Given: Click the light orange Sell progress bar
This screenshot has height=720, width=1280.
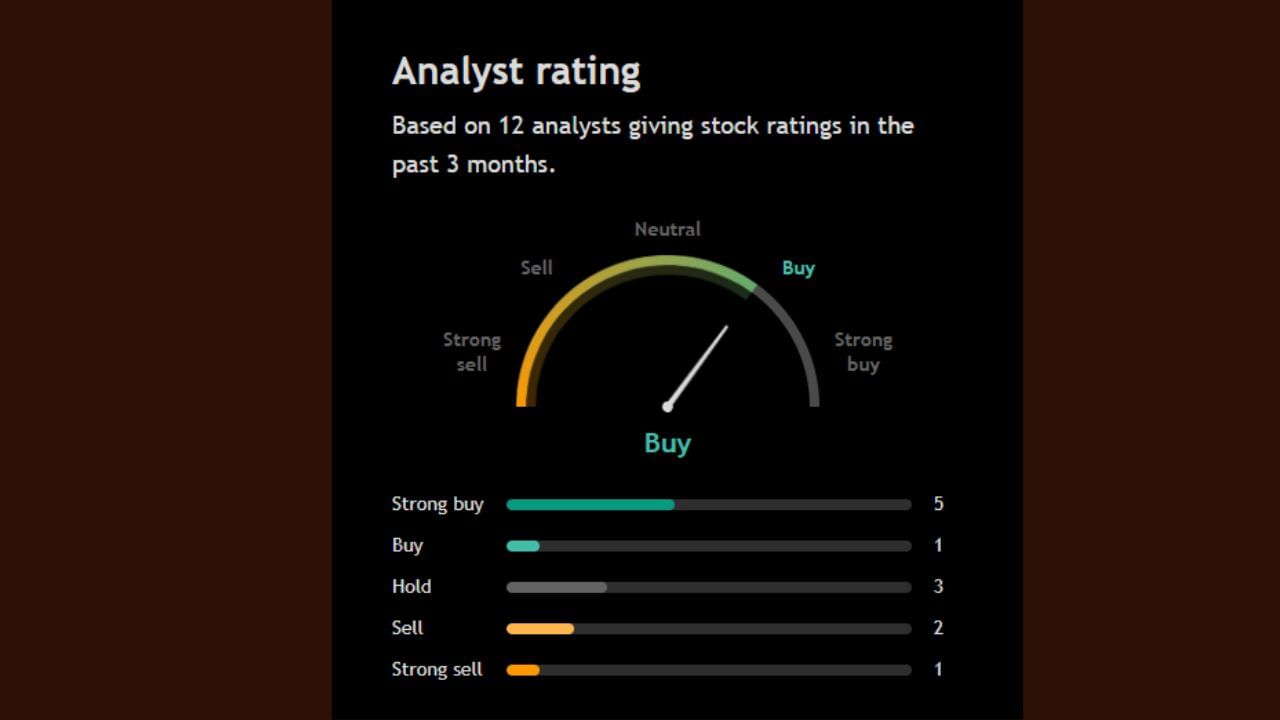Looking at the screenshot, I should (540, 629).
